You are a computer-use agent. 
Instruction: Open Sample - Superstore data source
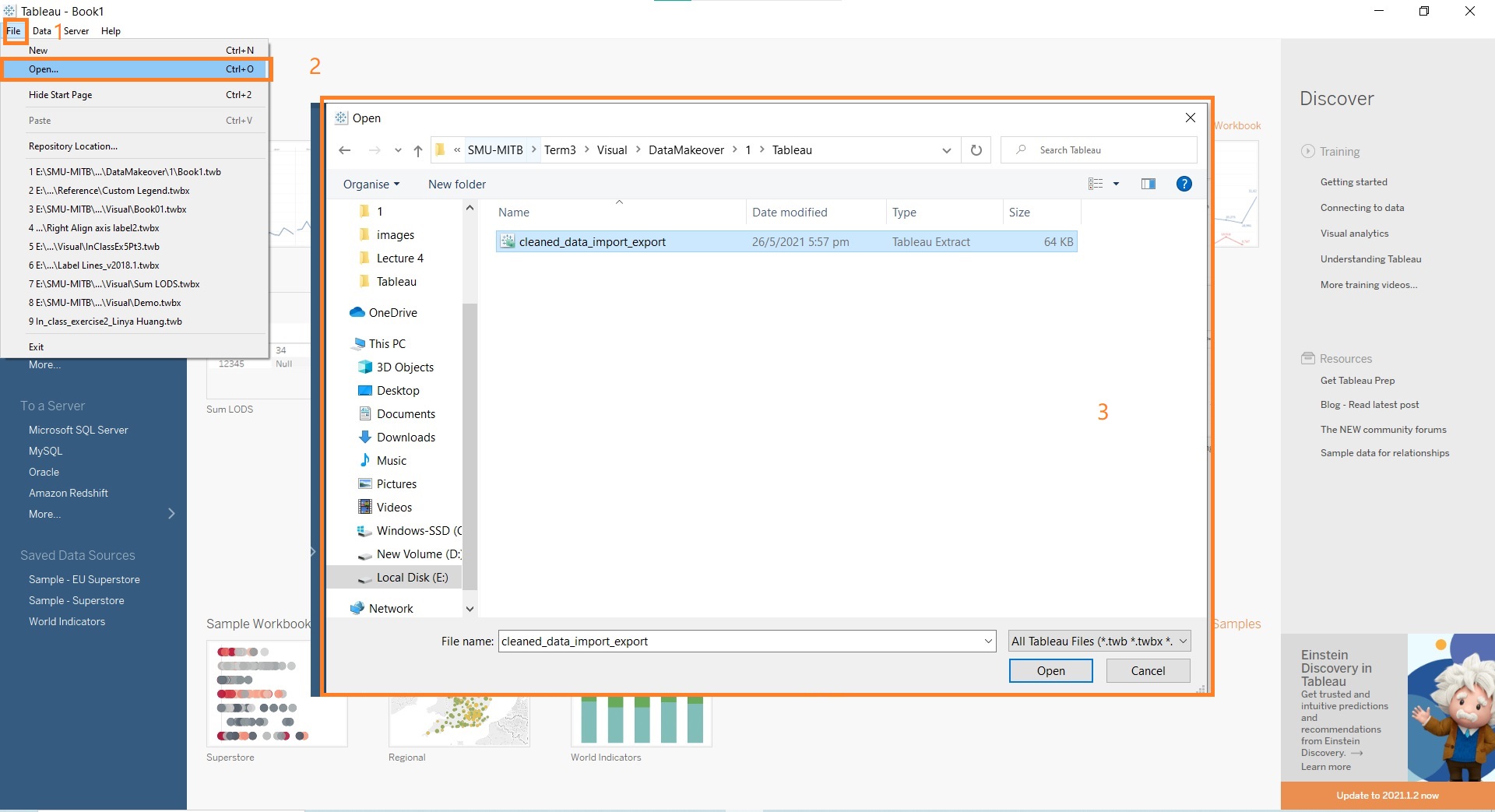(x=76, y=600)
